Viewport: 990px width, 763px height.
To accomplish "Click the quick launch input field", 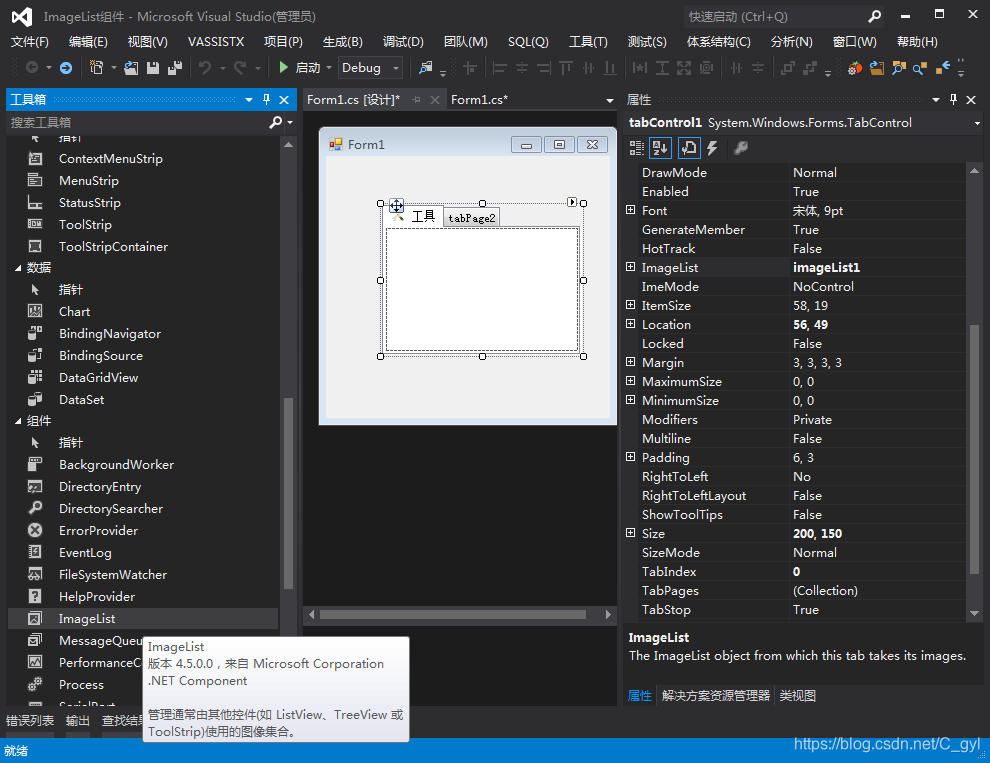I will click(773, 16).
